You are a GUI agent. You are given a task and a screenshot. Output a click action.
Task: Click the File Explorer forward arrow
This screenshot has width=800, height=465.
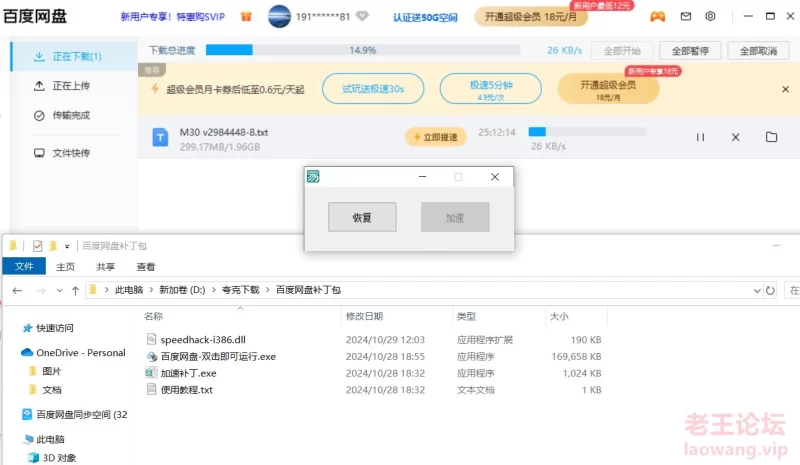(x=41, y=290)
